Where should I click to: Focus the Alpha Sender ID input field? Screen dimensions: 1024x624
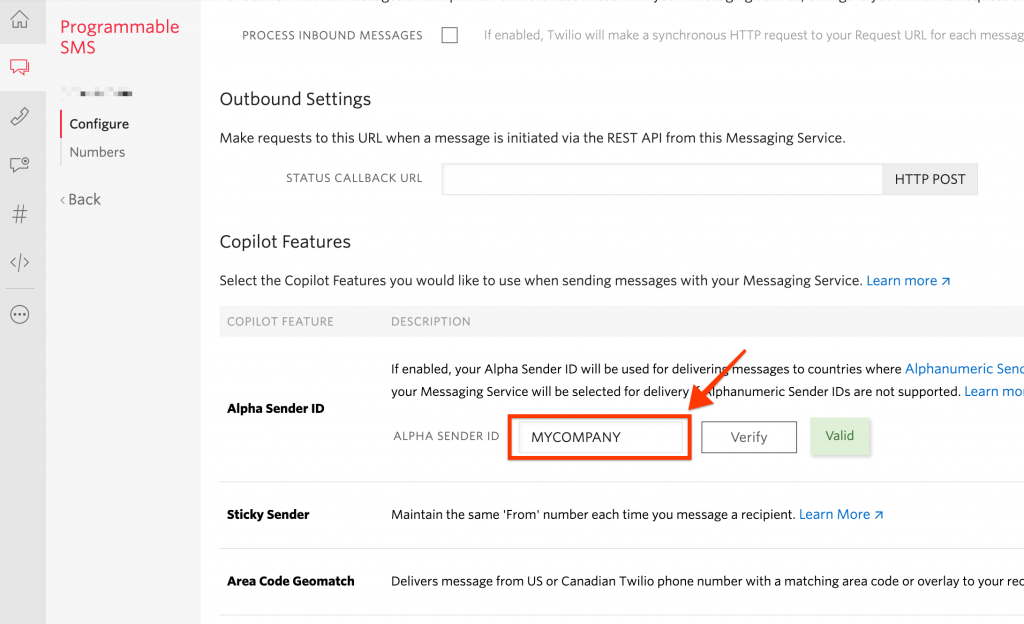(600, 437)
